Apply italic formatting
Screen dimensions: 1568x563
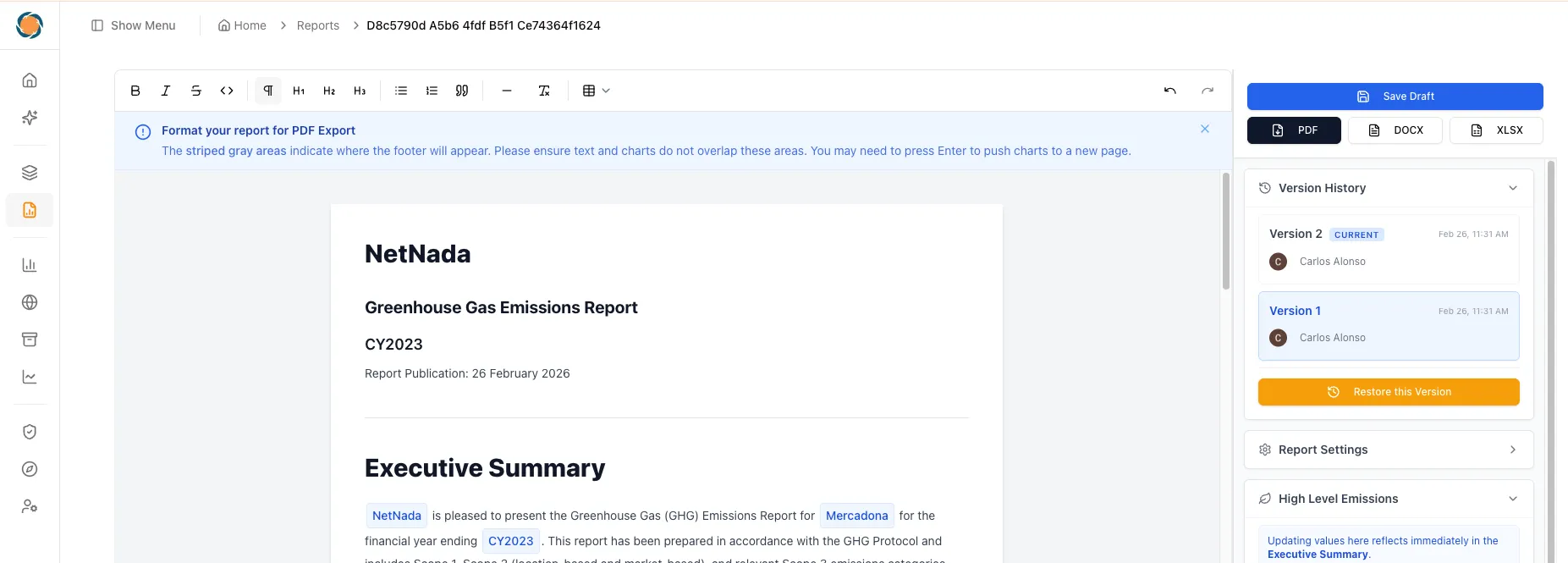(x=166, y=91)
